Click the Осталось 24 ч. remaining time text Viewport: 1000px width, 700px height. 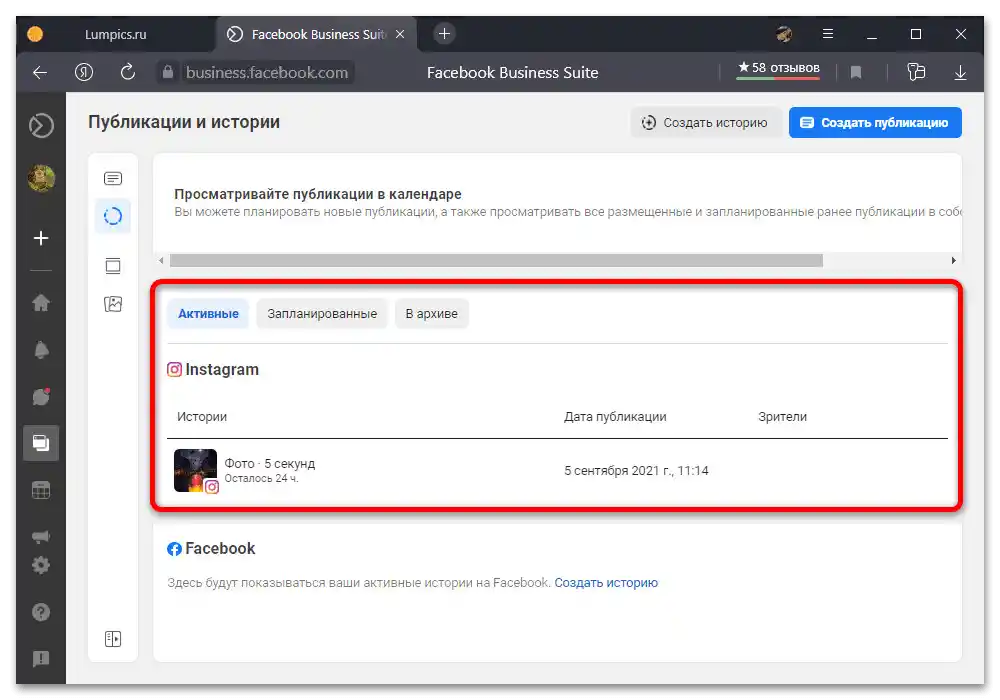pos(261,478)
